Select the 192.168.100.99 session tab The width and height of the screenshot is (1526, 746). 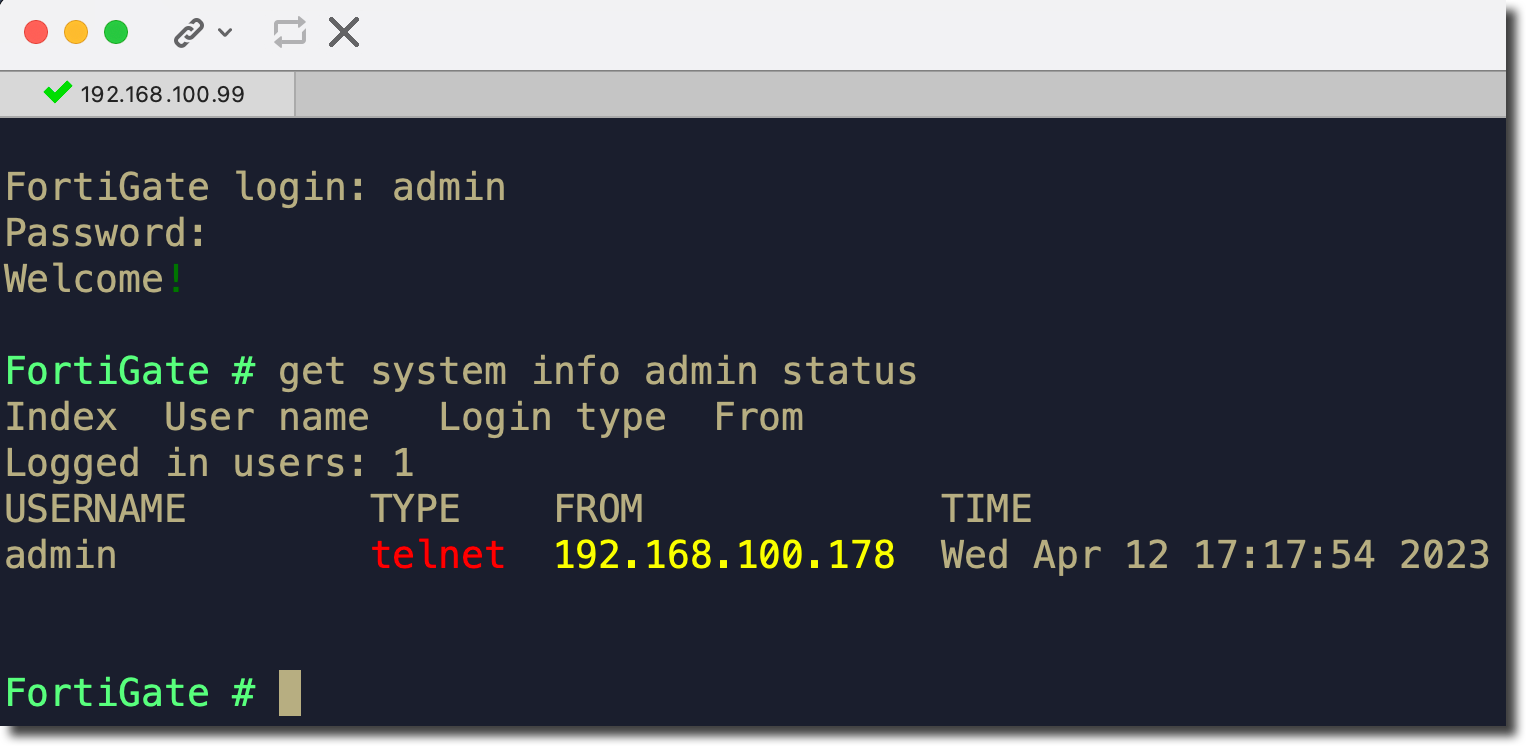click(162, 95)
